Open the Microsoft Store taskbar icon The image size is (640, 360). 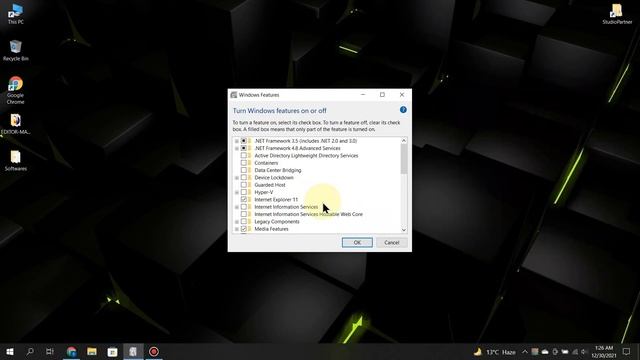pos(112,351)
